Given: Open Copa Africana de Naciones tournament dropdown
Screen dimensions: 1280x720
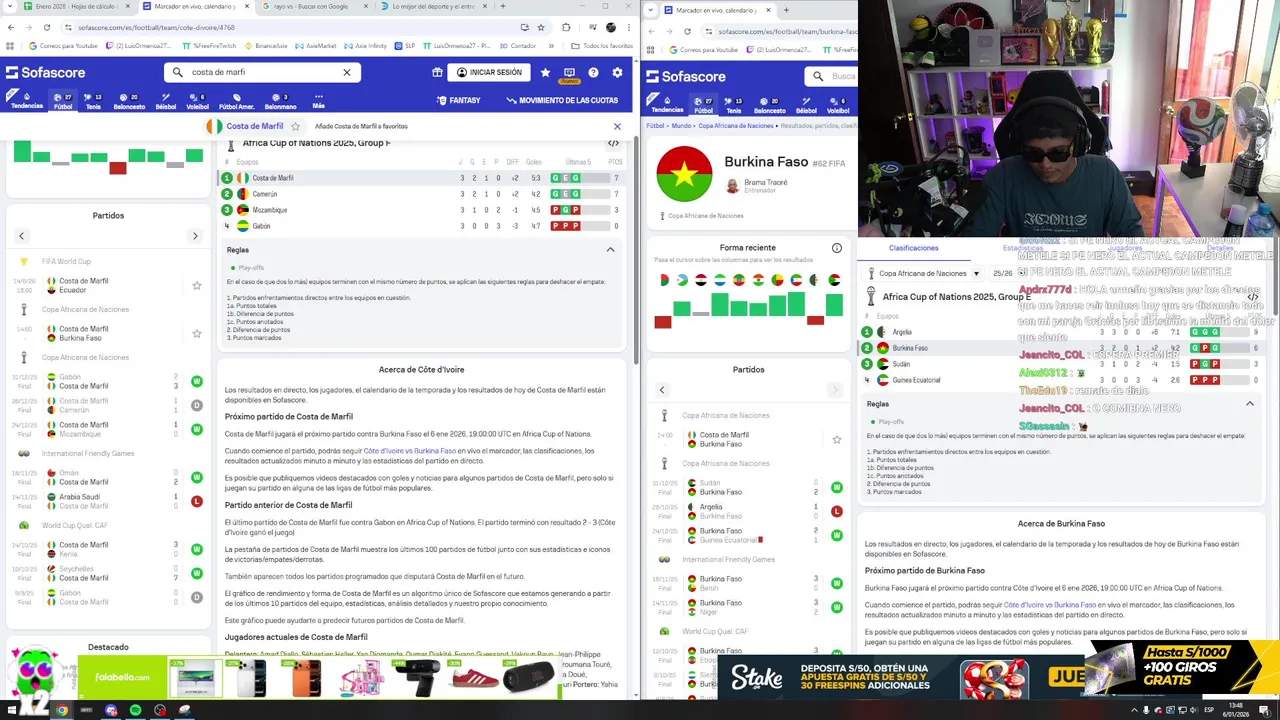Looking at the screenshot, I should click(x=925, y=273).
